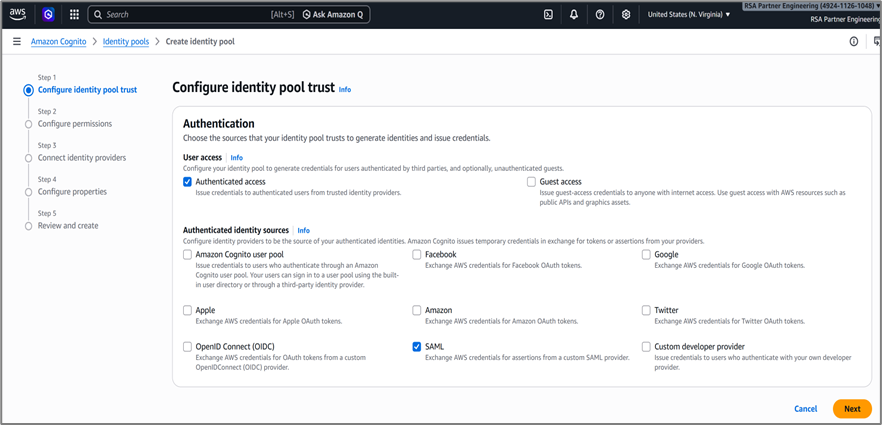This screenshot has width=882, height=425.
Task: Click Ask Amazon Q button
Action: tap(334, 15)
